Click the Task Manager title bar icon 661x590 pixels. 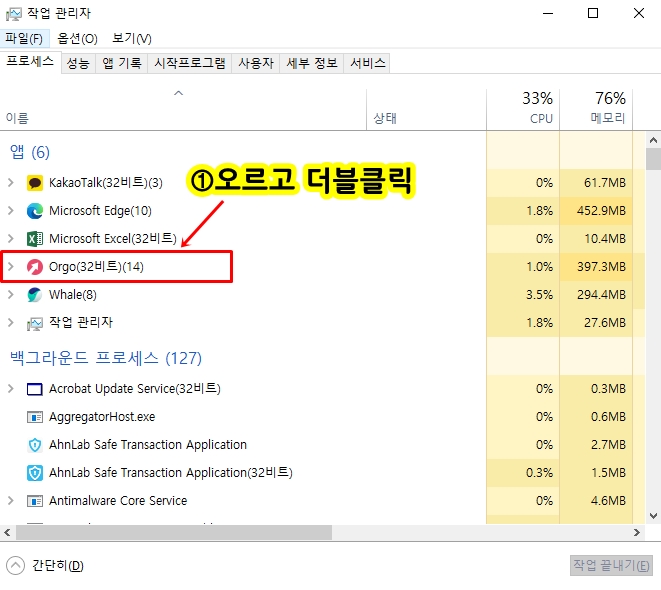pos(13,14)
